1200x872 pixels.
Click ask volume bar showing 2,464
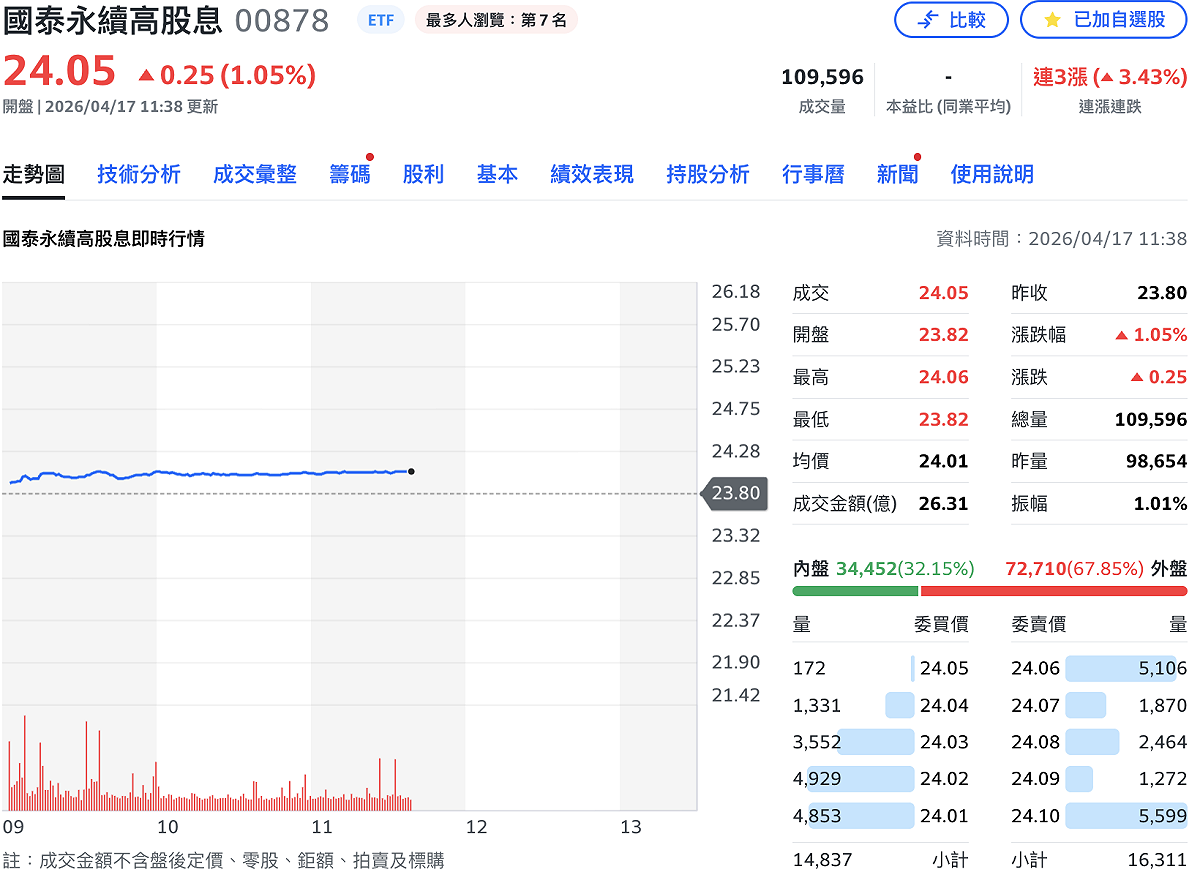point(1092,742)
